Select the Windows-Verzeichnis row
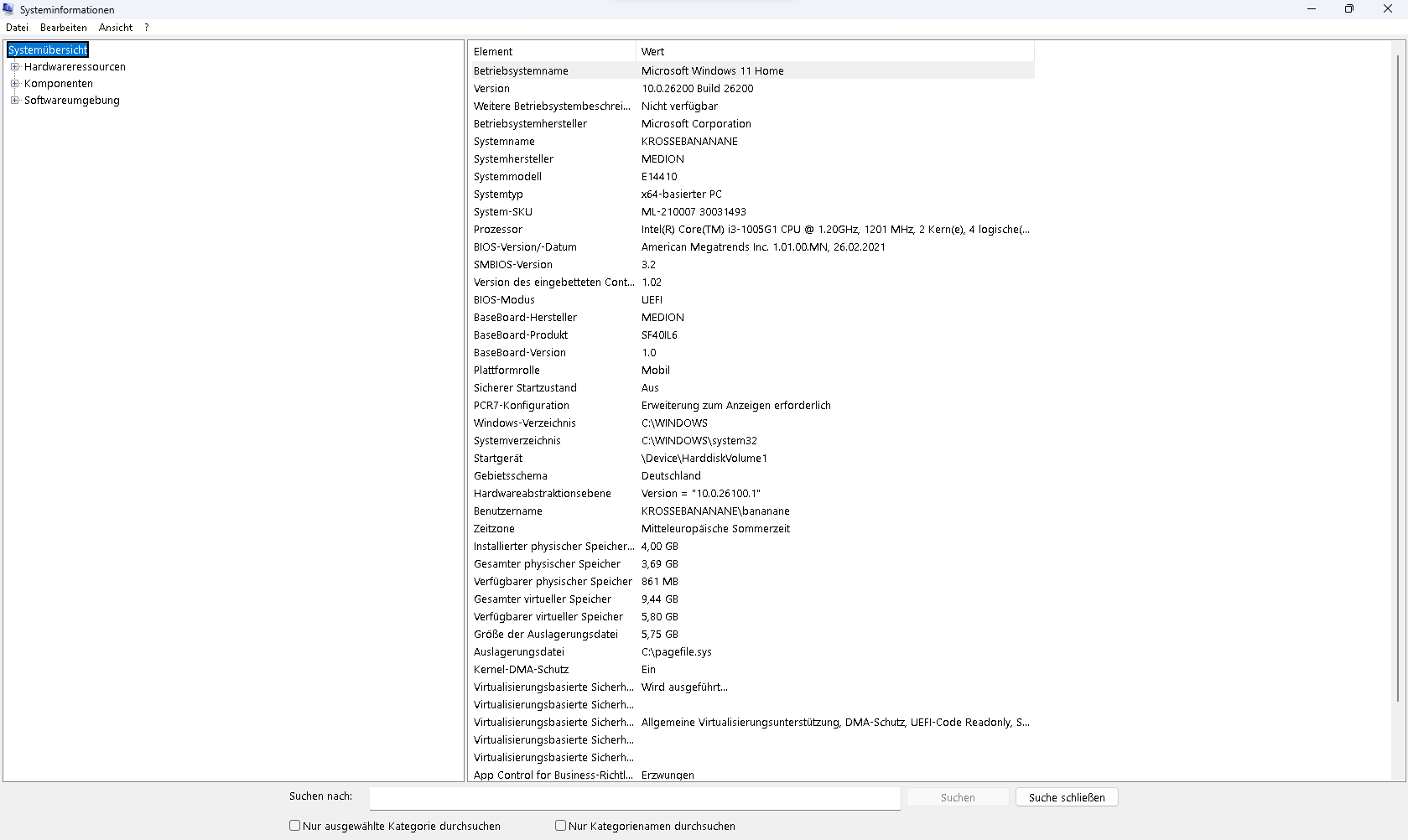This screenshot has height=840, width=1408. 751,423
